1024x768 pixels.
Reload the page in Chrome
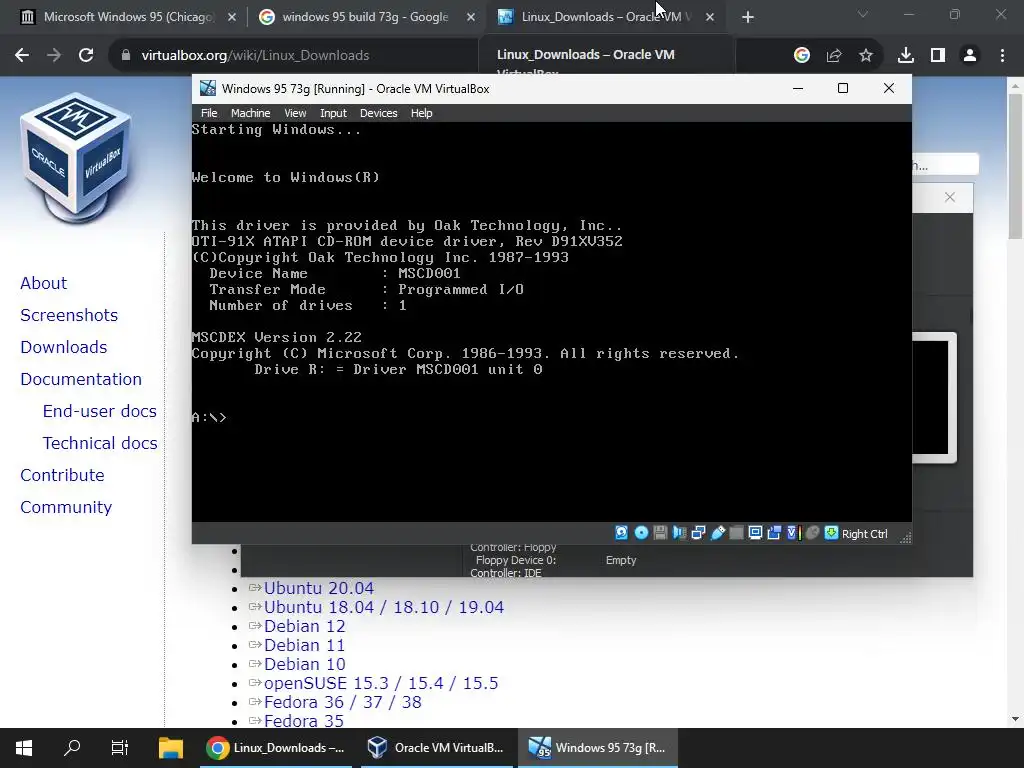pyautogui.click(x=86, y=56)
